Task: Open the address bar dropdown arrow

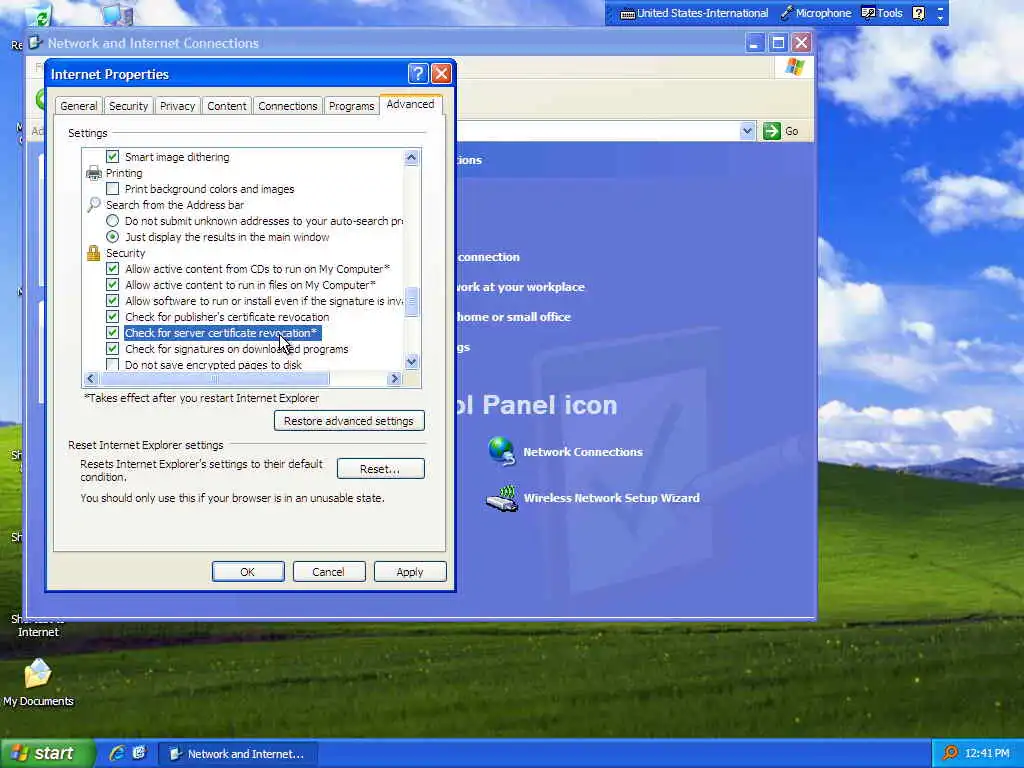Action: click(747, 131)
